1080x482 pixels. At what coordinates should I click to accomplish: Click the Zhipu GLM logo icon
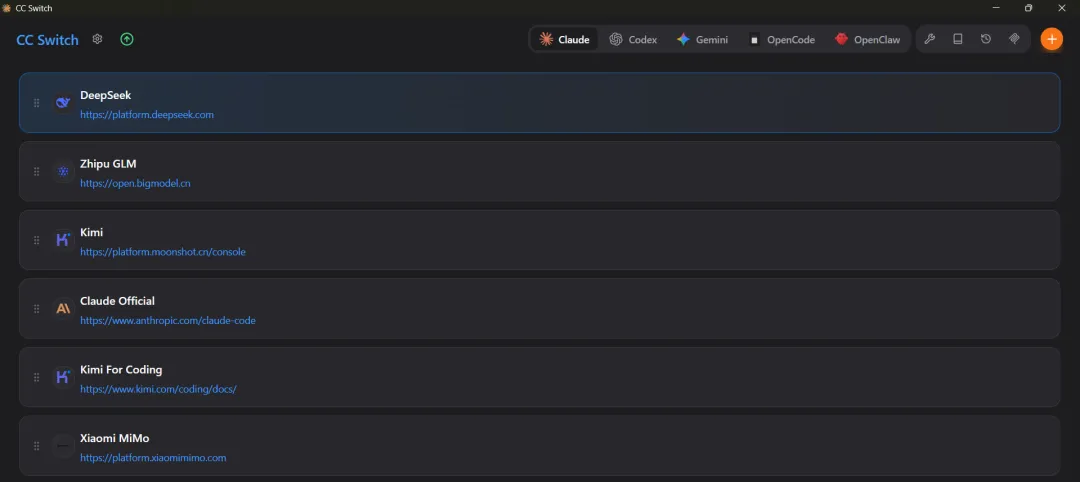[63, 171]
